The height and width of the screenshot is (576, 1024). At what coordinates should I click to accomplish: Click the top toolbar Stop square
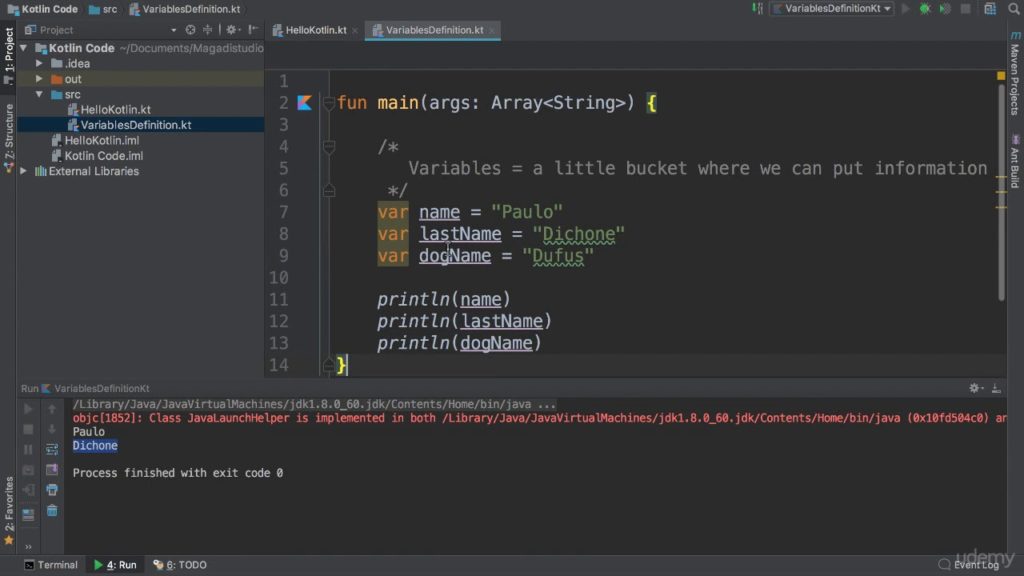(x=965, y=8)
